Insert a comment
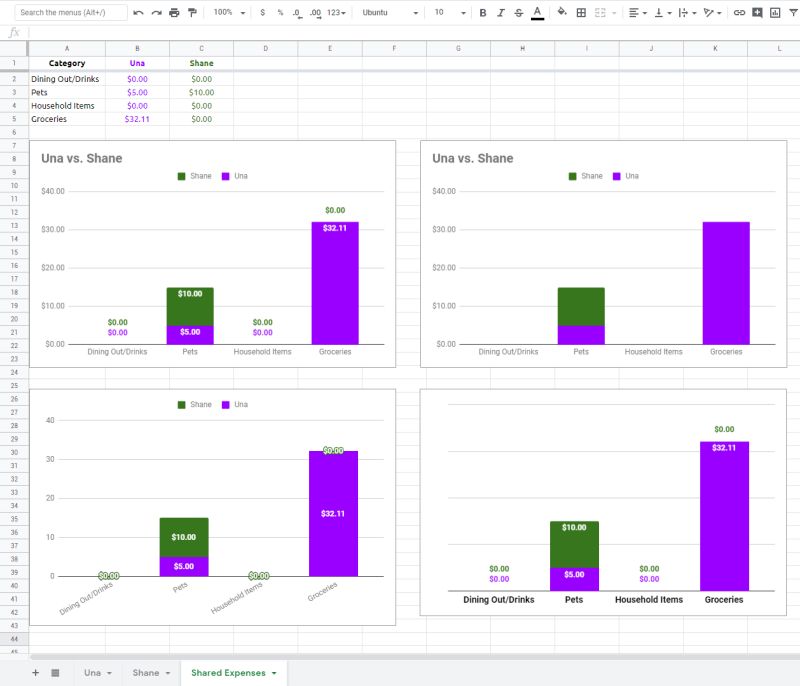This screenshot has width=800, height=686. [x=757, y=12]
